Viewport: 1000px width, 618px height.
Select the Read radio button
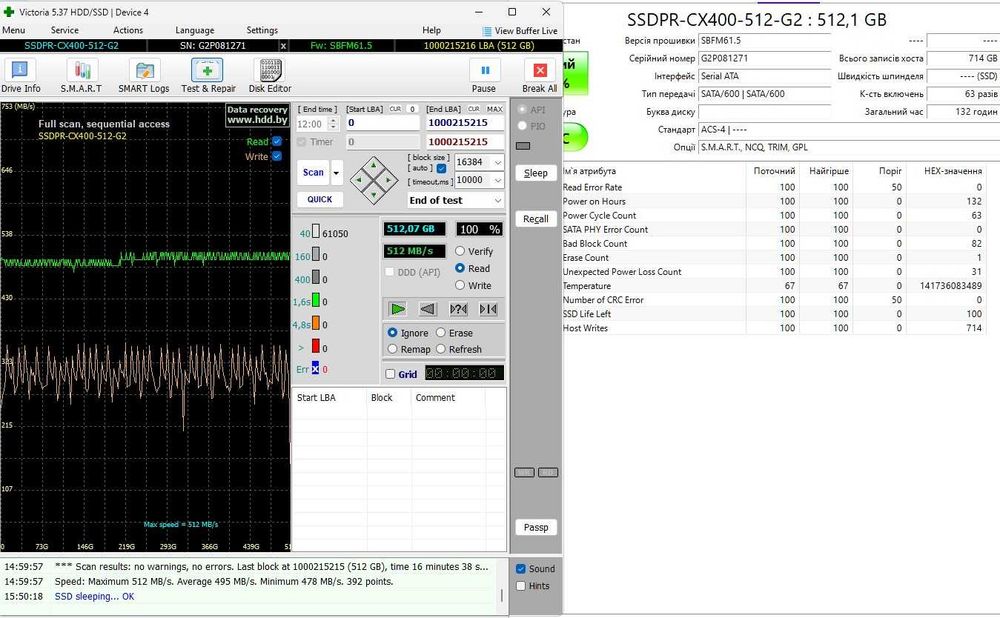pyautogui.click(x=460, y=268)
